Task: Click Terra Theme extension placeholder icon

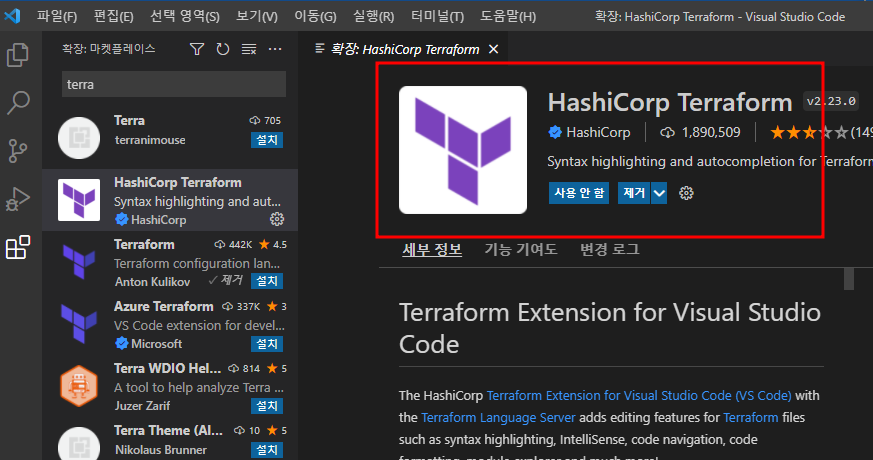Action: [x=79, y=444]
